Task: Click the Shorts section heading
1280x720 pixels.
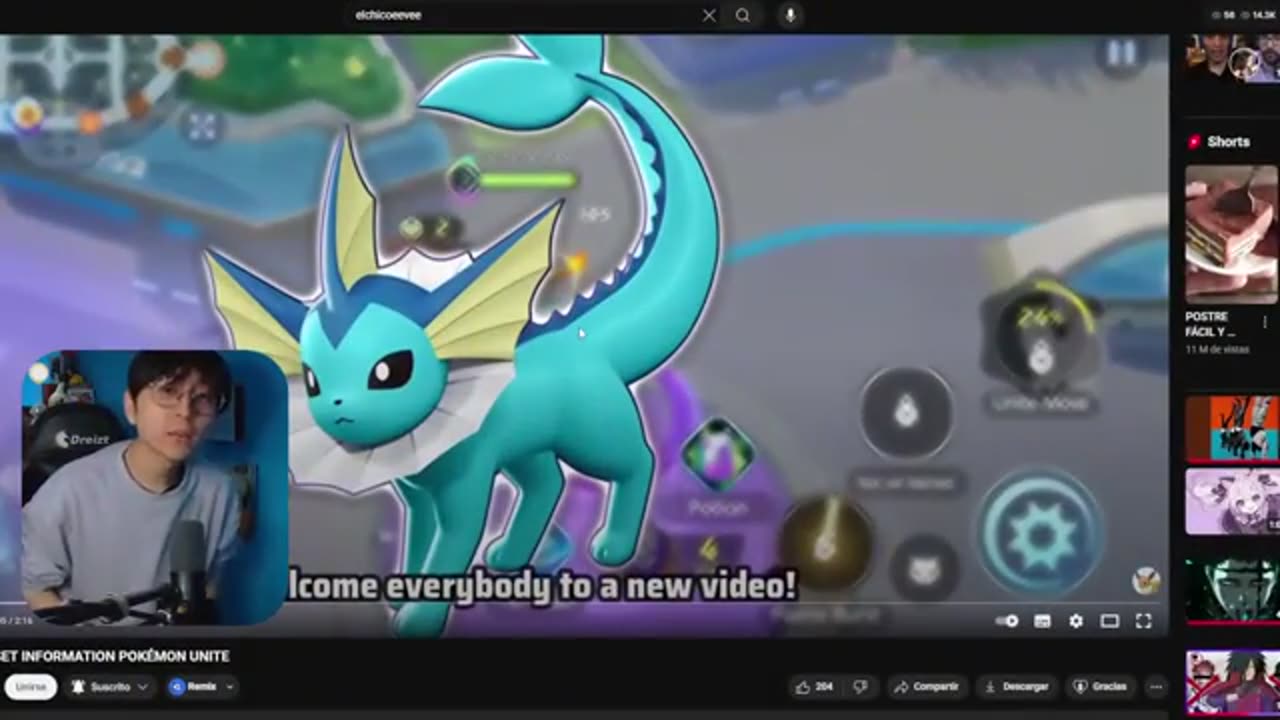Action: coord(1228,142)
